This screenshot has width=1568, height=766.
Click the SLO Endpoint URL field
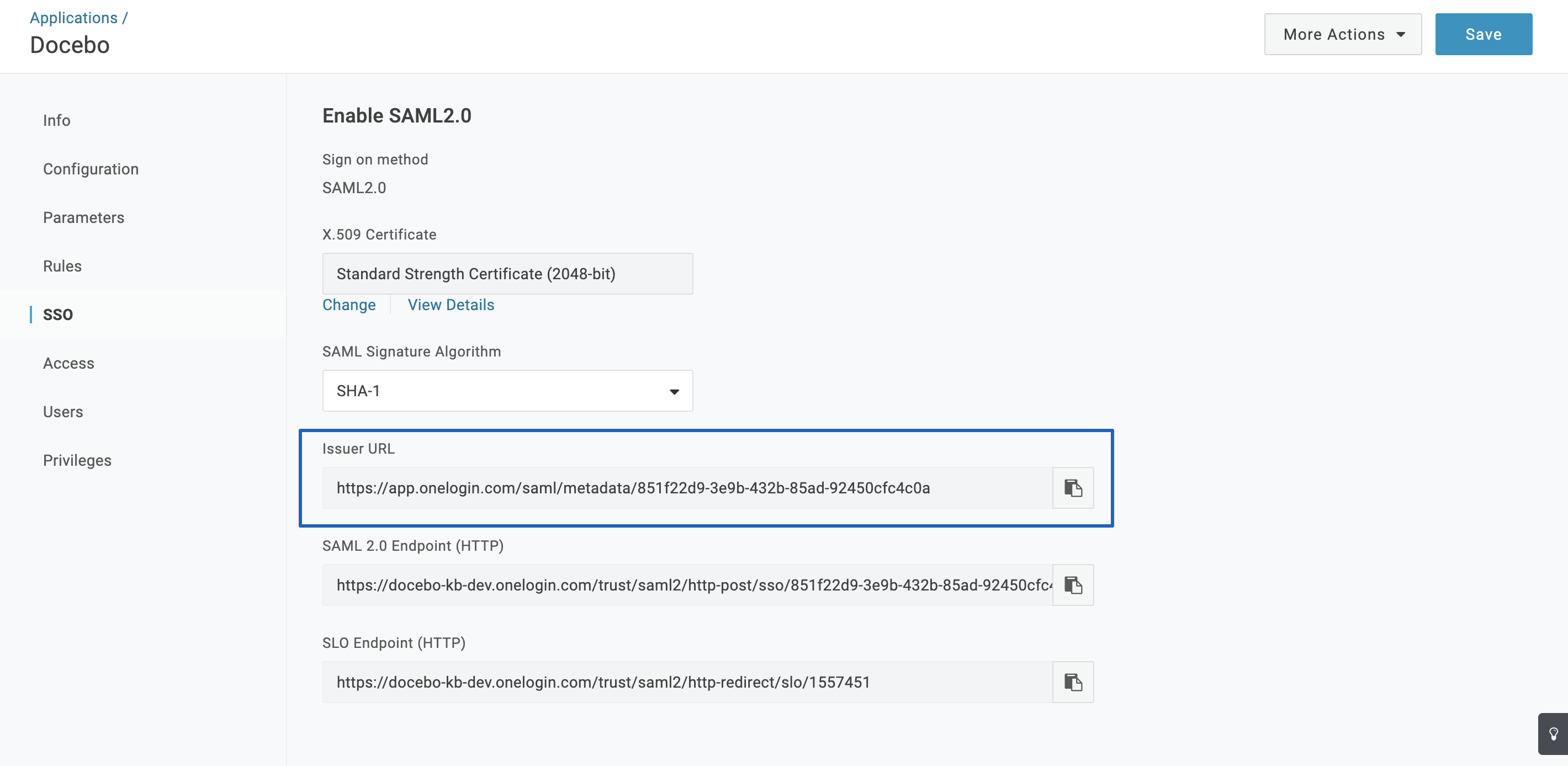[x=687, y=683]
